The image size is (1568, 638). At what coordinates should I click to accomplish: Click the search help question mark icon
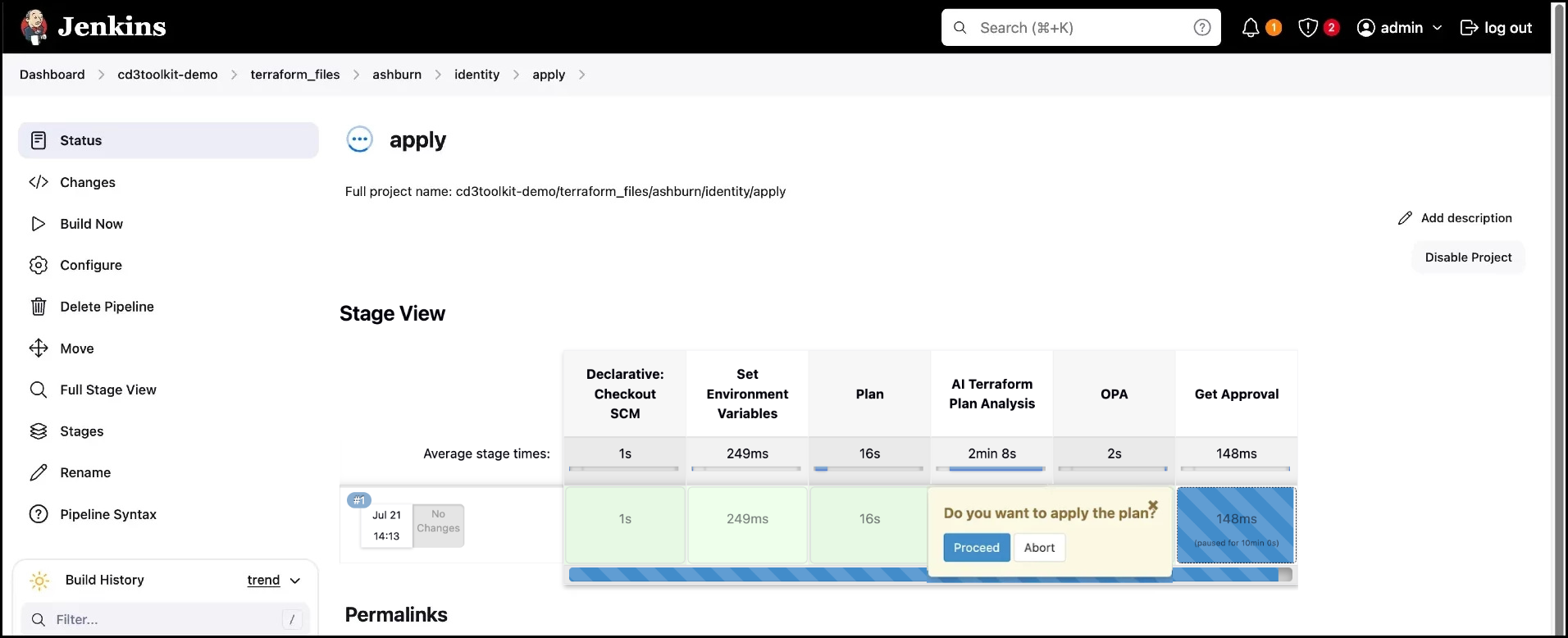tap(1202, 28)
